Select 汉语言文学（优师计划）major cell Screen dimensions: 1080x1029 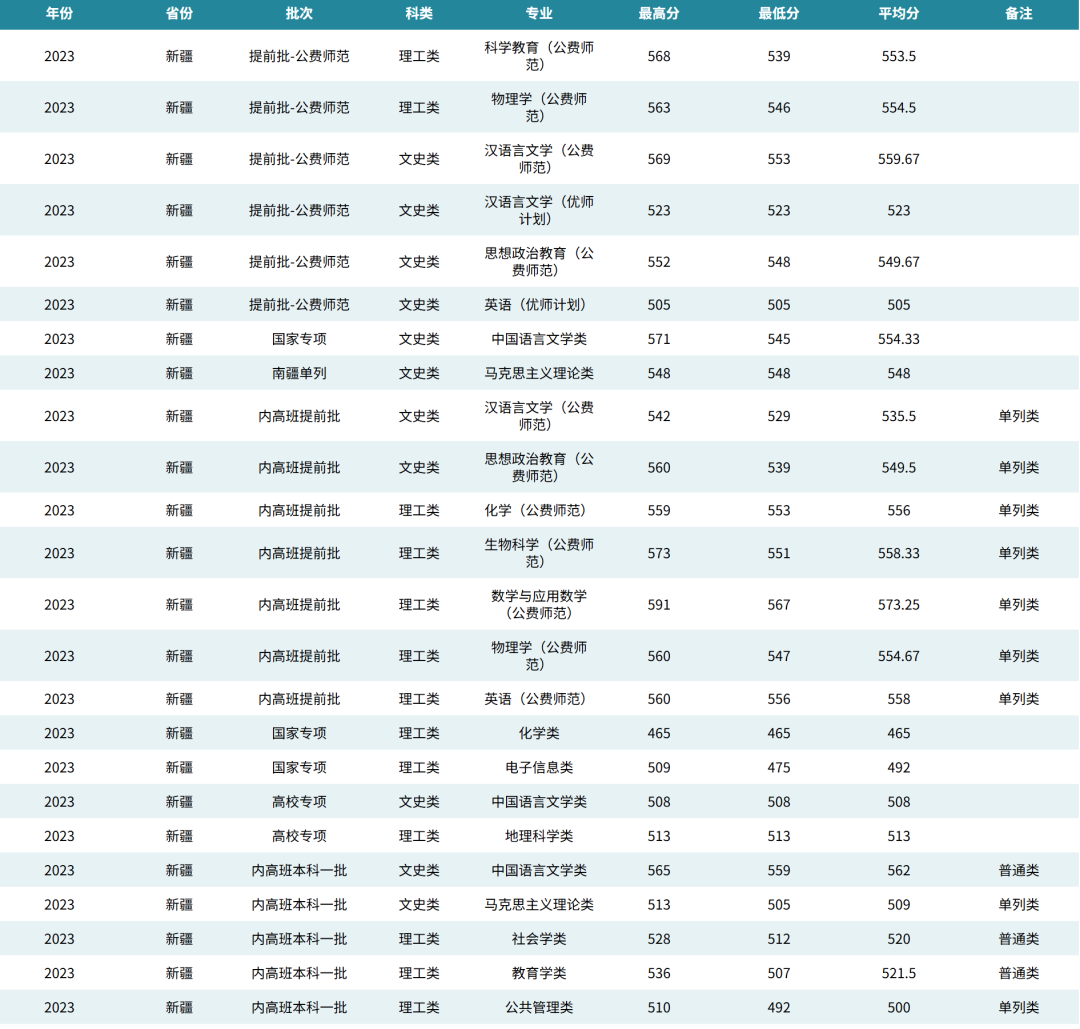(539, 210)
